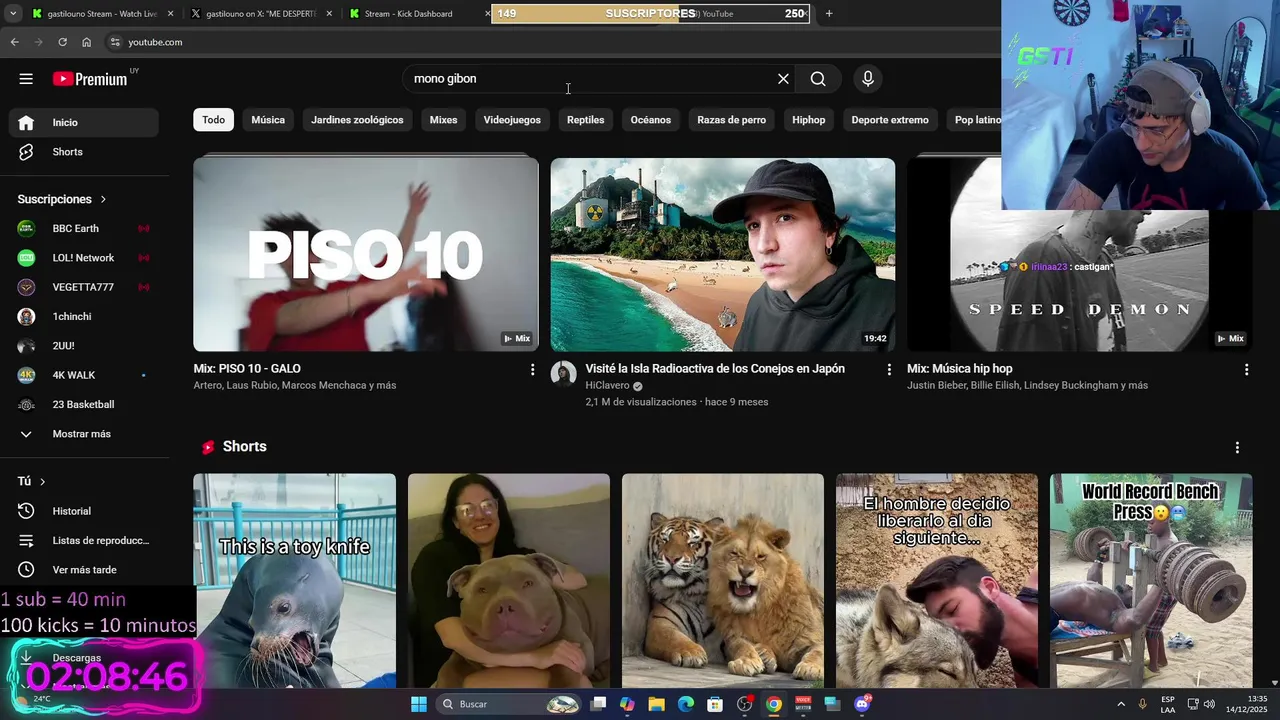
Task: Open the Microsoft Store taskbar icon
Action: click(x=715, y=704)
